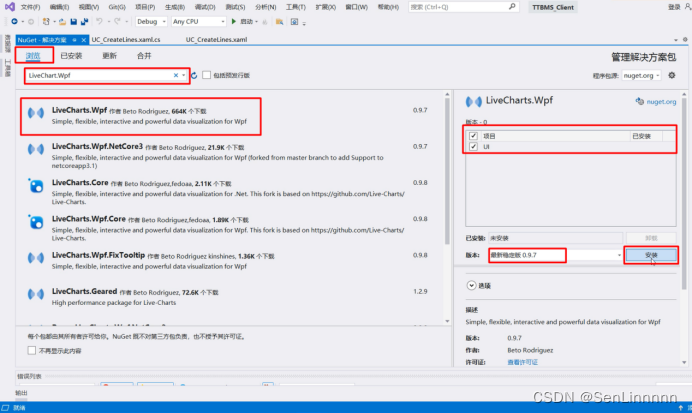Open the File menu
Image resolution: width=692 pixels, height=413 pixels.
(30, 7)
